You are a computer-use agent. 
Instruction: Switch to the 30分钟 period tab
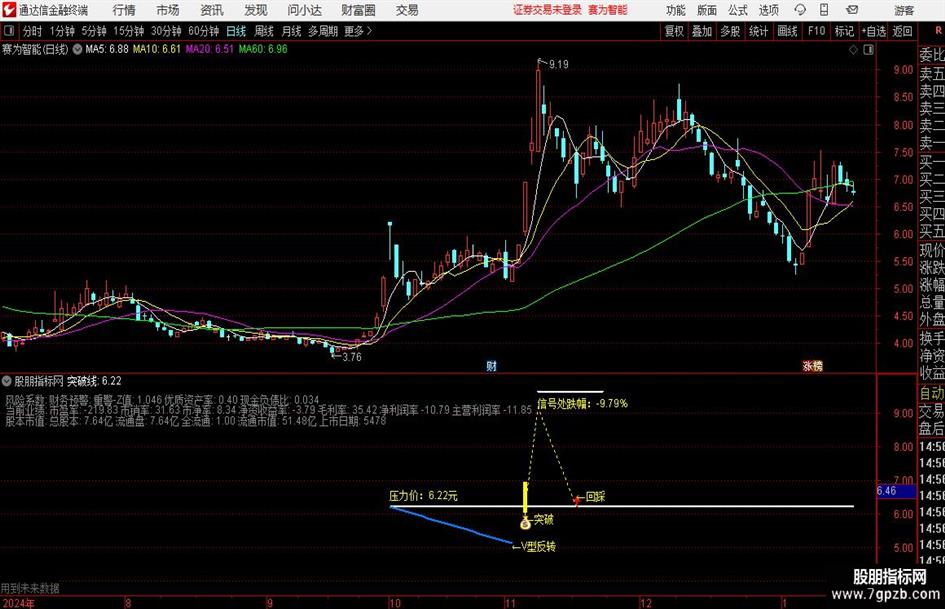166,31
